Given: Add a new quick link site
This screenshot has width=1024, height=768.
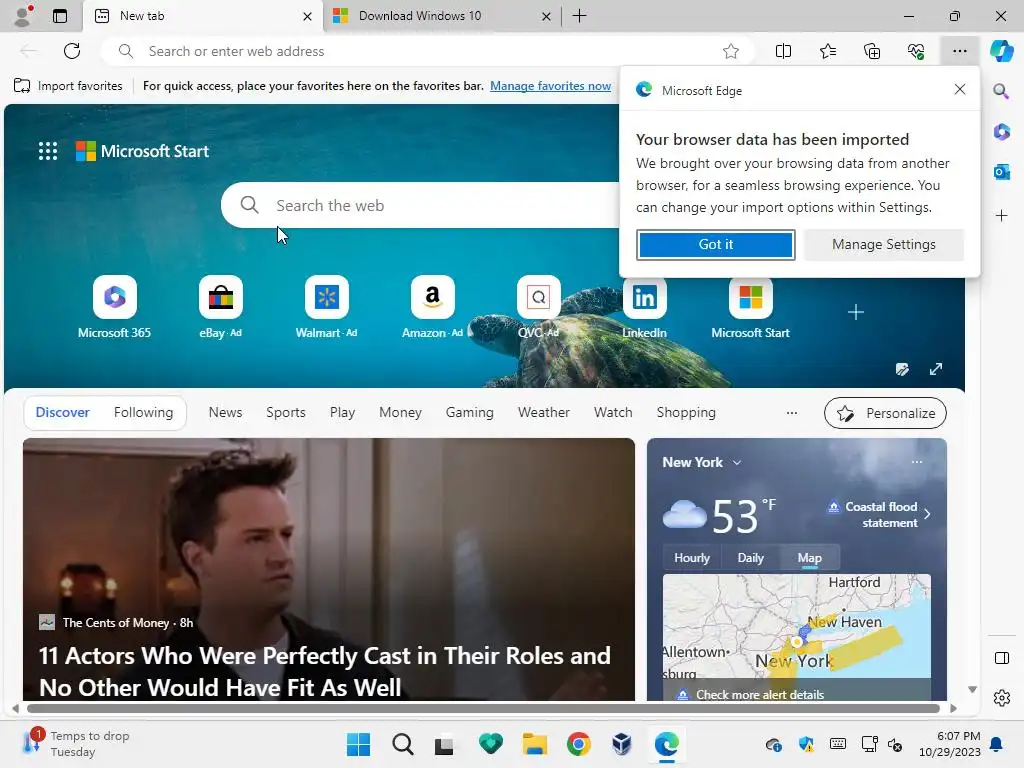Looking at the screenshot, I should tap(856, 312).
